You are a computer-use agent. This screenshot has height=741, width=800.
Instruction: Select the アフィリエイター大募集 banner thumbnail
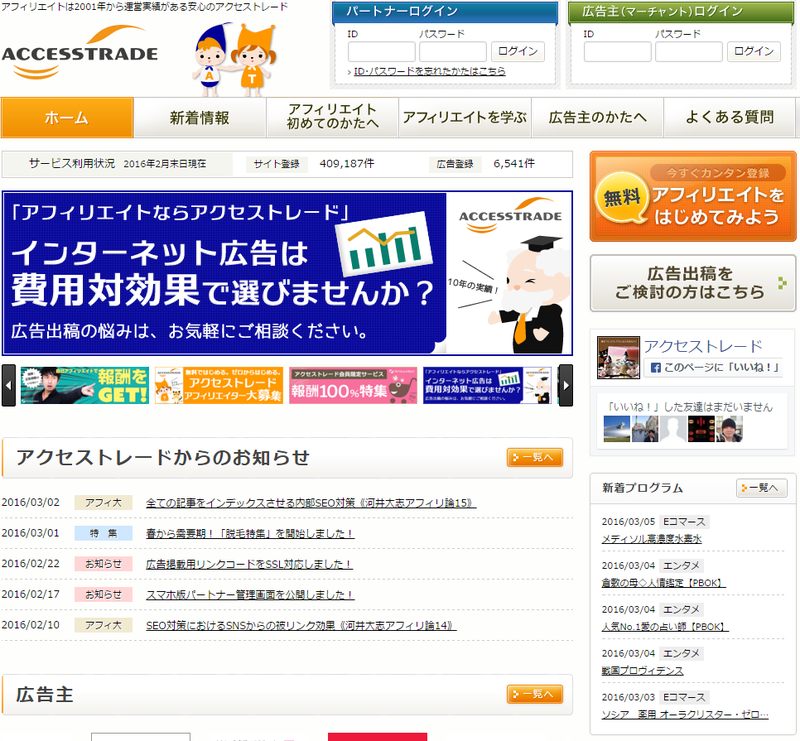pyautogui.click(x=218, y=385)
